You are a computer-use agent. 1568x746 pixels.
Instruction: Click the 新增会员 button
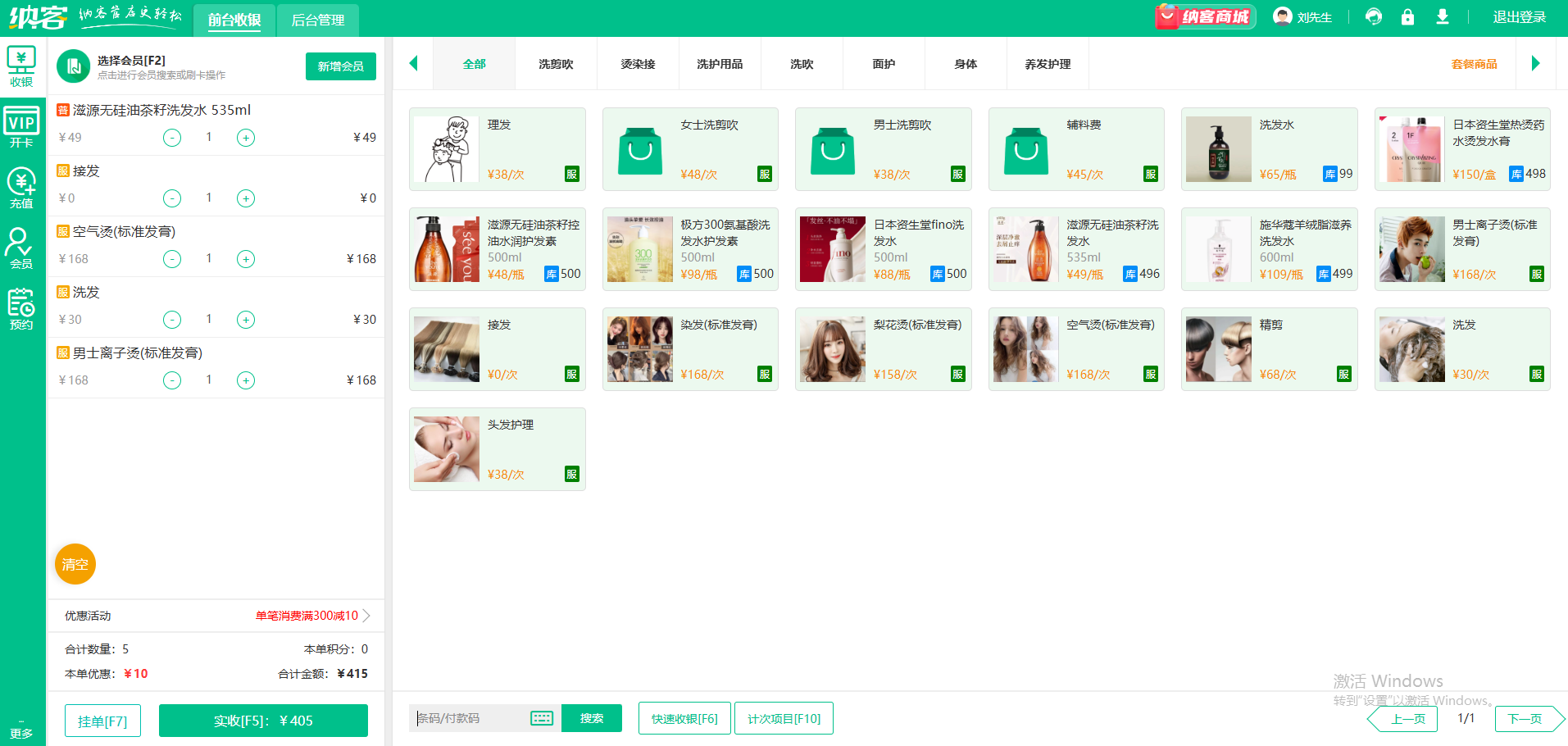click(340, 66)
